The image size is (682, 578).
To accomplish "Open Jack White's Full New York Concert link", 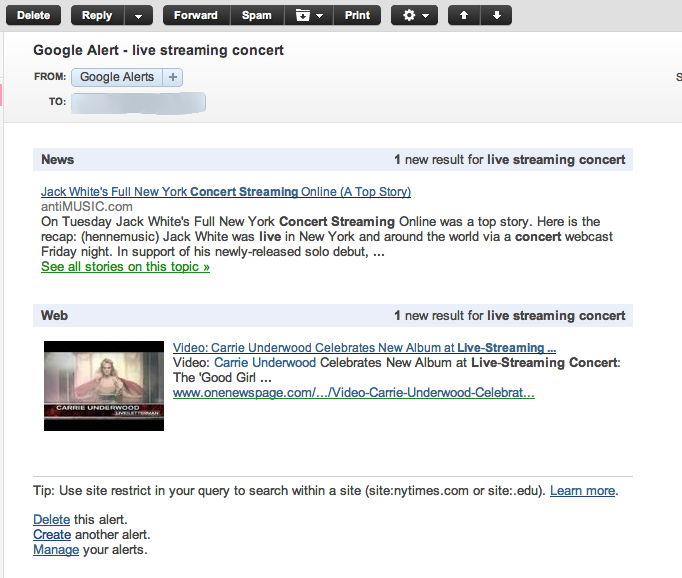I will [x=226, y=192].
